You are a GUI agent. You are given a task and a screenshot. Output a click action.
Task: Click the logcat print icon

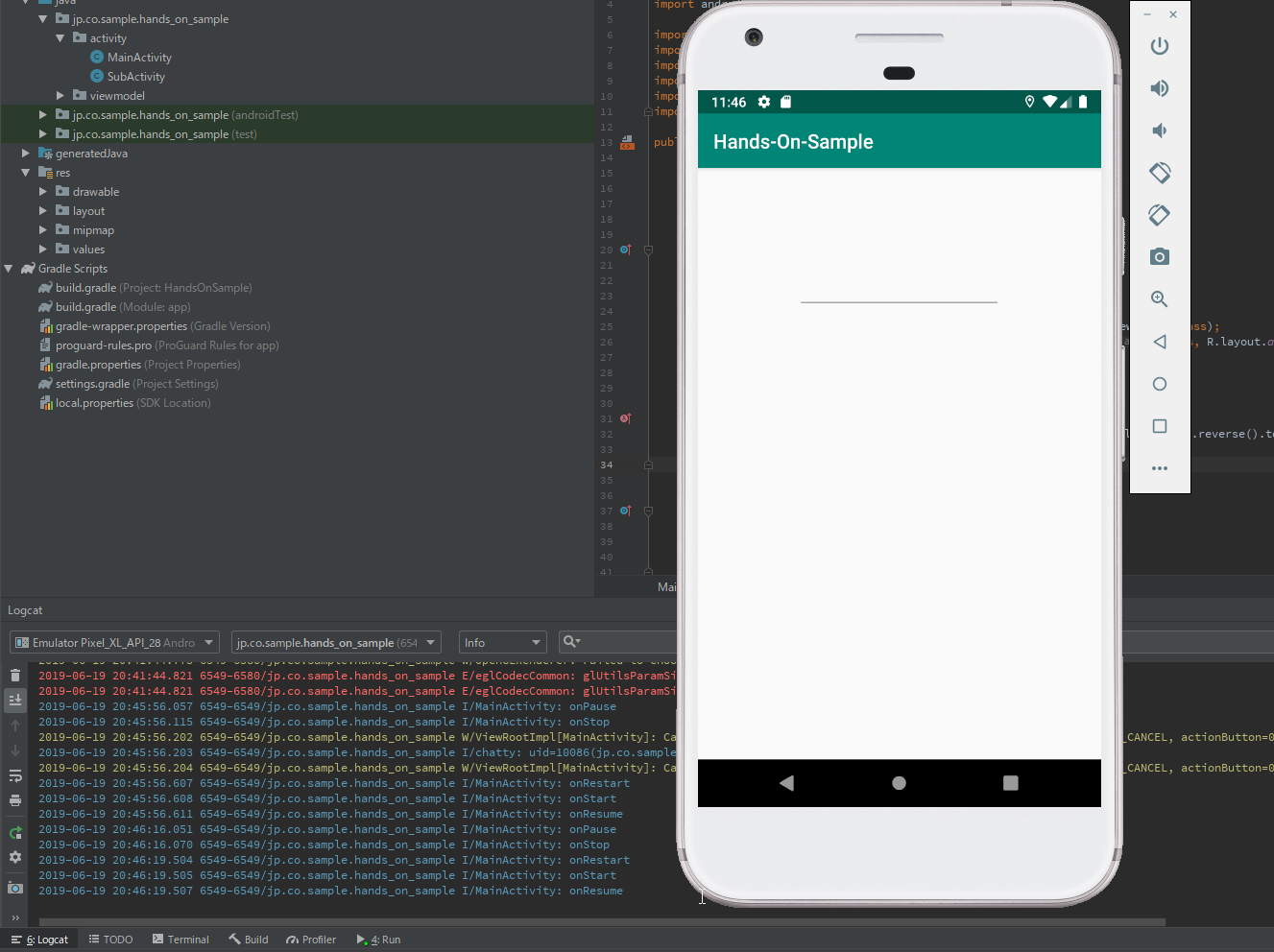tap(15, 800)
